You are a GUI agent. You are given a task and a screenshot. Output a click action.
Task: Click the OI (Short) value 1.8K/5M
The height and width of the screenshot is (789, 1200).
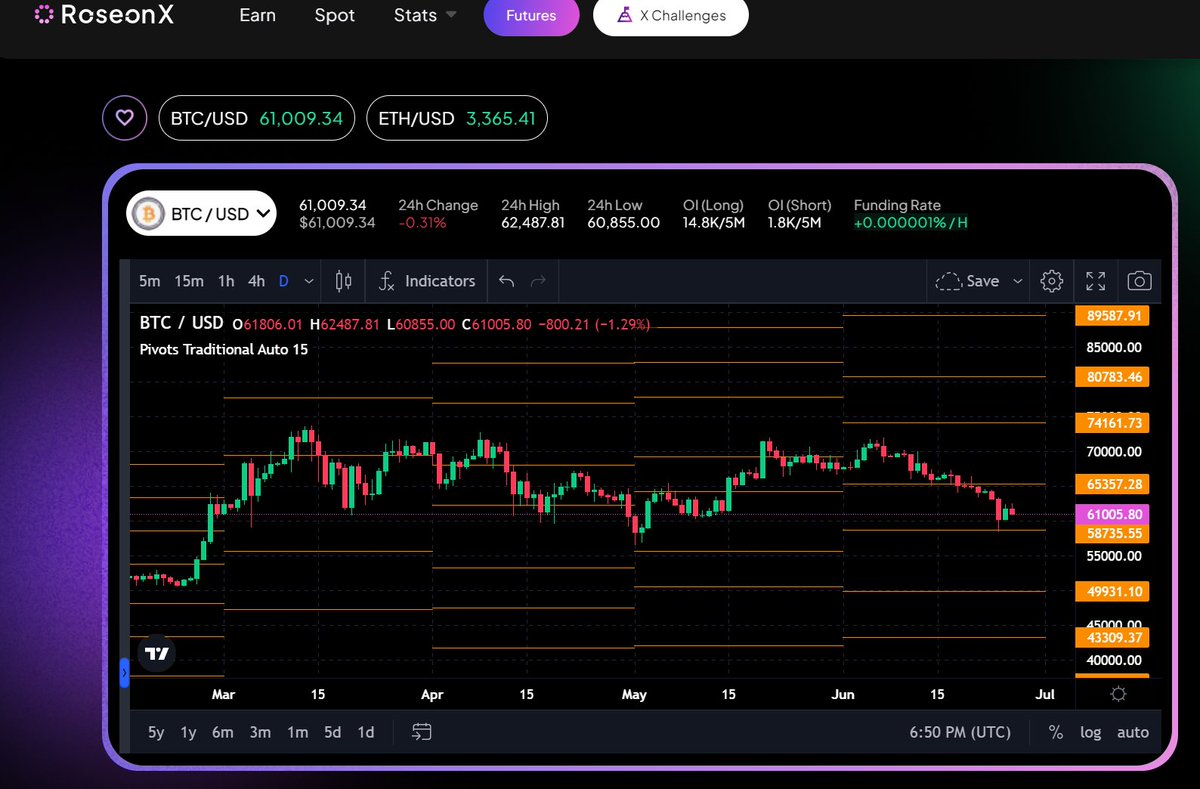[794, 223]
